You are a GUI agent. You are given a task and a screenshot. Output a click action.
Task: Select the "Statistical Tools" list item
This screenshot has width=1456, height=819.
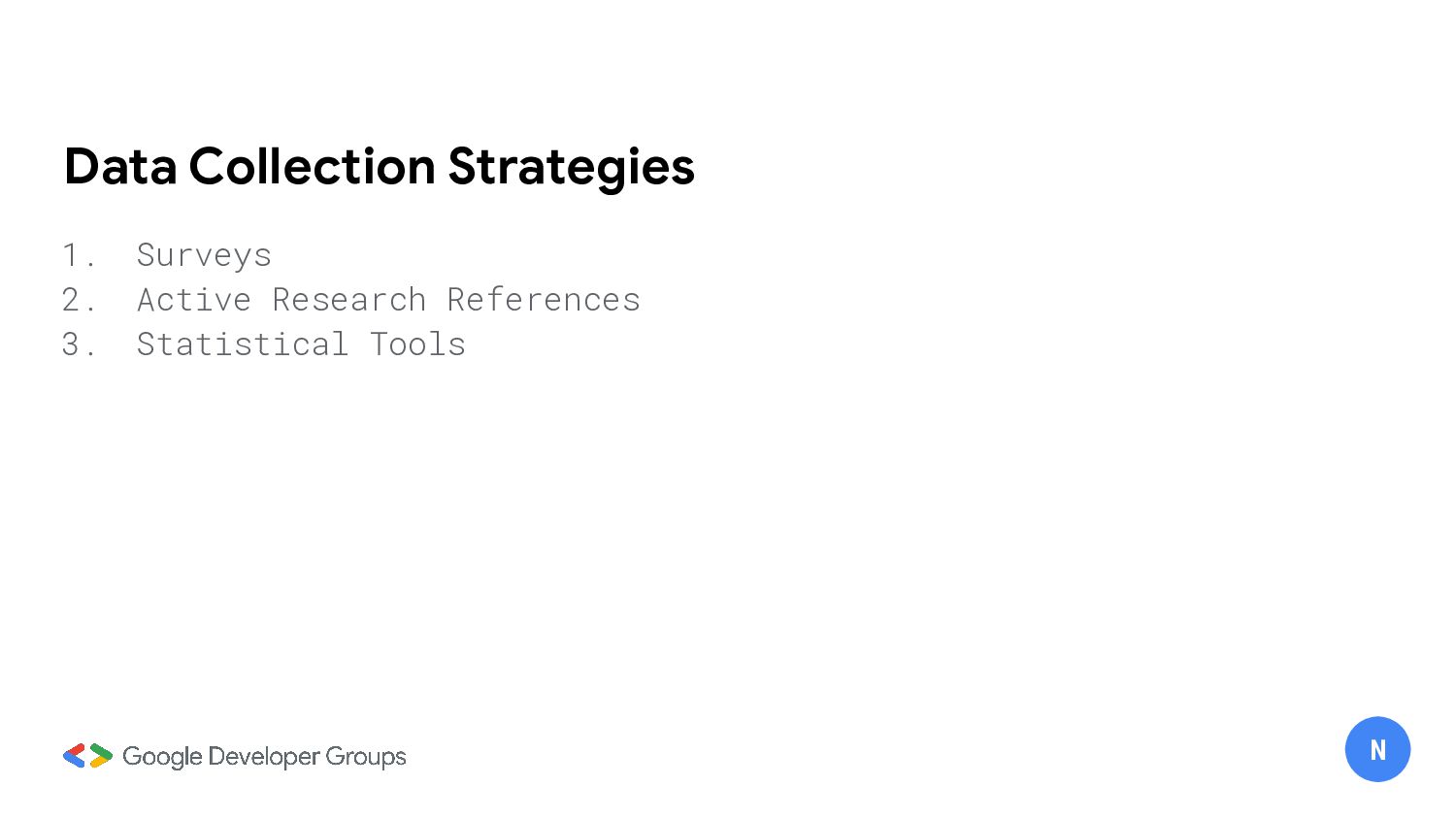(301, 344)
